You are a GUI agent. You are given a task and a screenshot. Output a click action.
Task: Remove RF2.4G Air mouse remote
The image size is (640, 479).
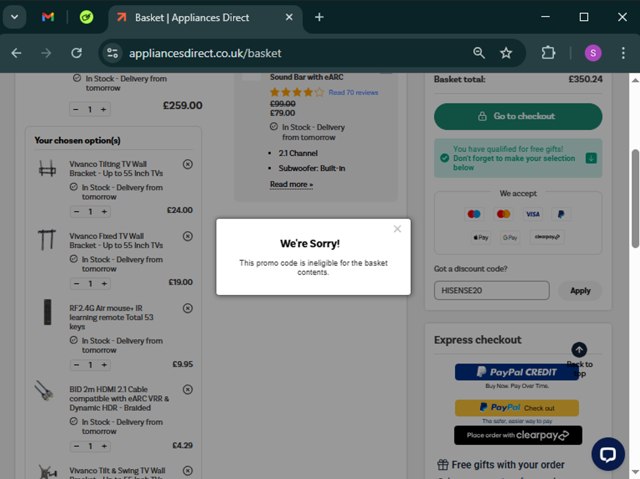click(188, 308)
